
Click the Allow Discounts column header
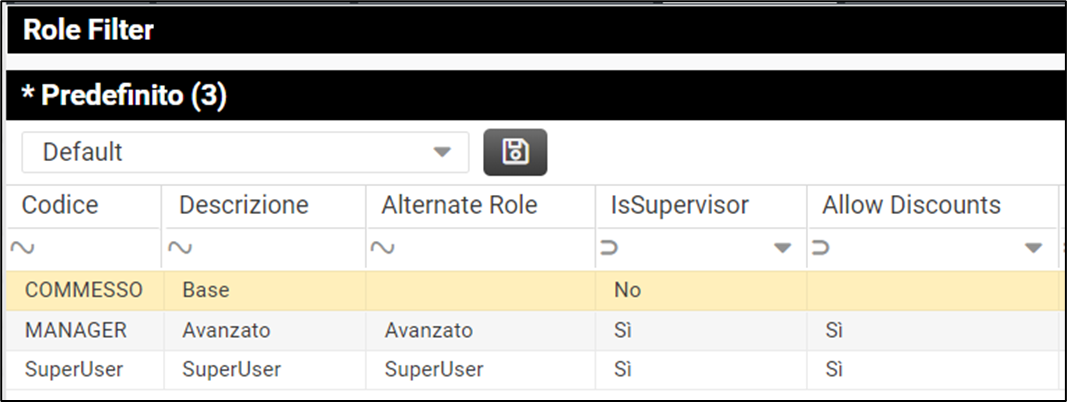pos(911,205)
